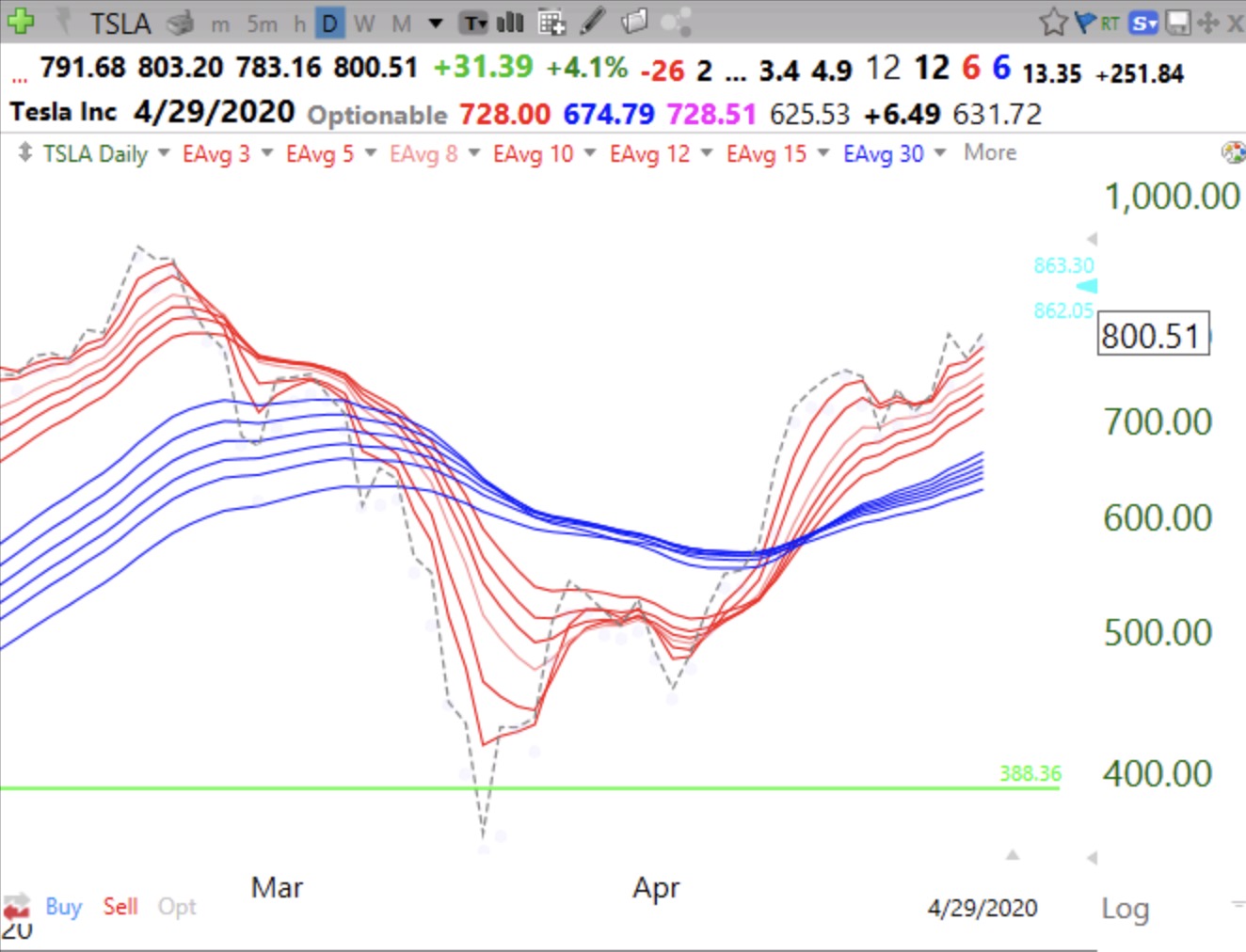Open the EAvg 12 indicator dropdown
The height and width of the screenshot is (952, 1246).
(x=707, y=152)
